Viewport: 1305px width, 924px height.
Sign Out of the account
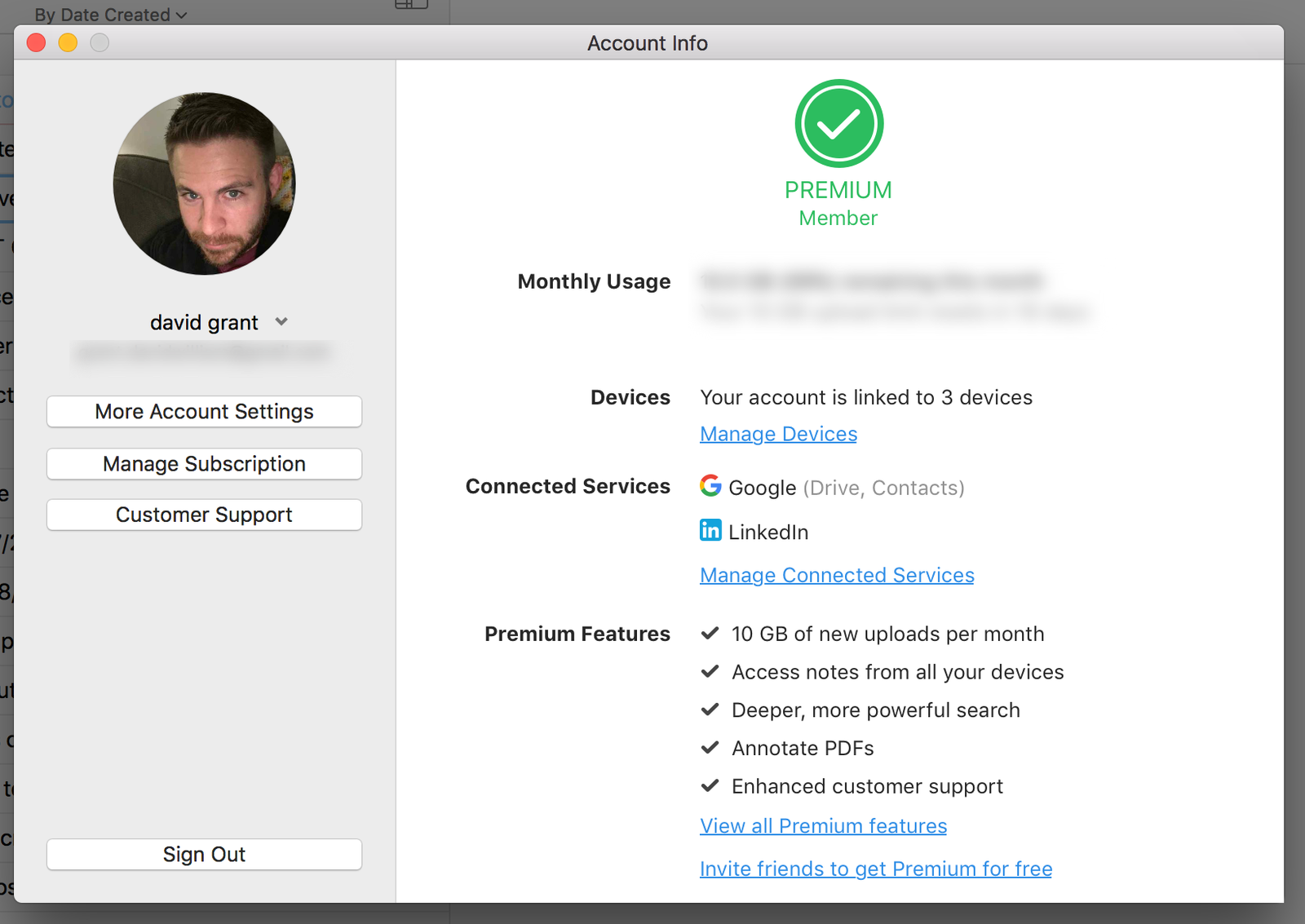[x=204, y=854]
